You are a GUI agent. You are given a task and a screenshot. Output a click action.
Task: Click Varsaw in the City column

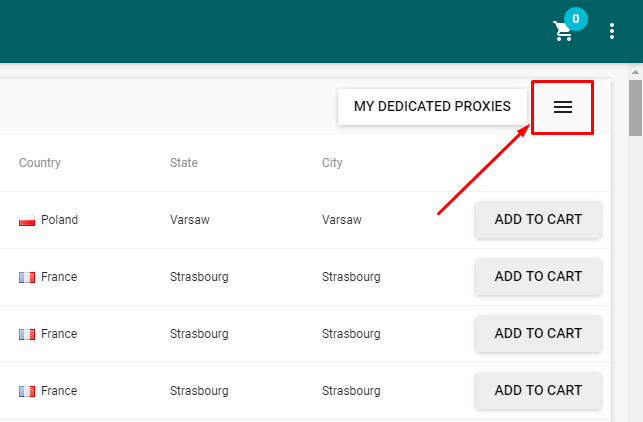click(342, 220)
